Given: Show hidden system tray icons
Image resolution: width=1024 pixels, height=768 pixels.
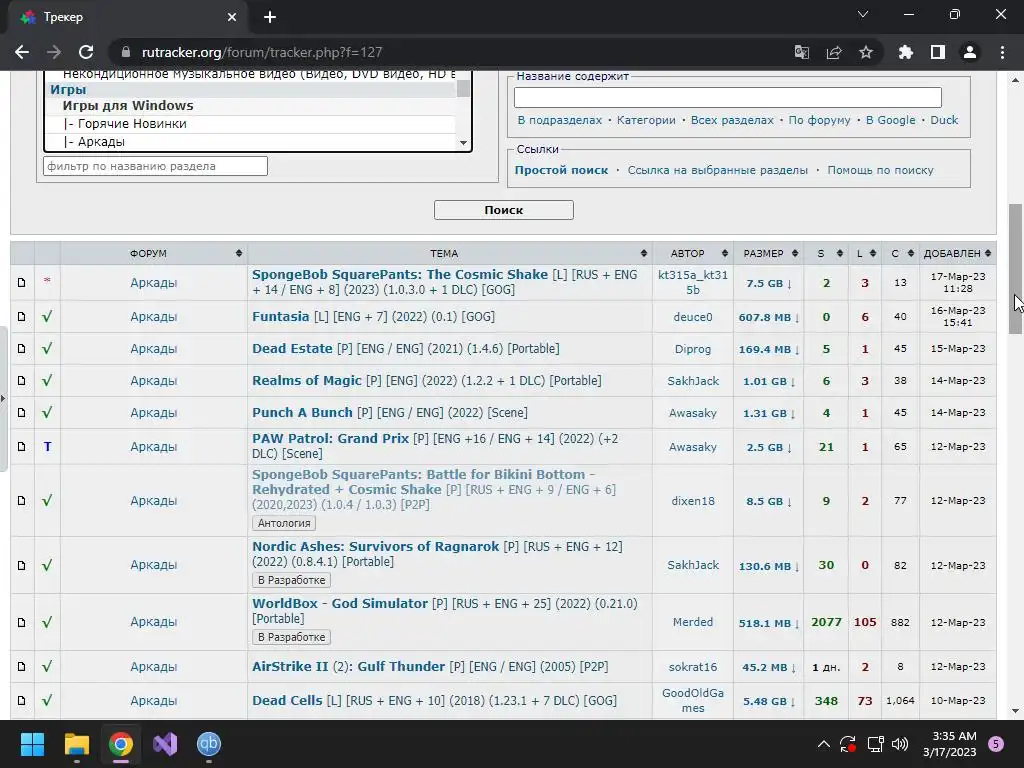Looking at the screenshot, I should tap(824, 744).
